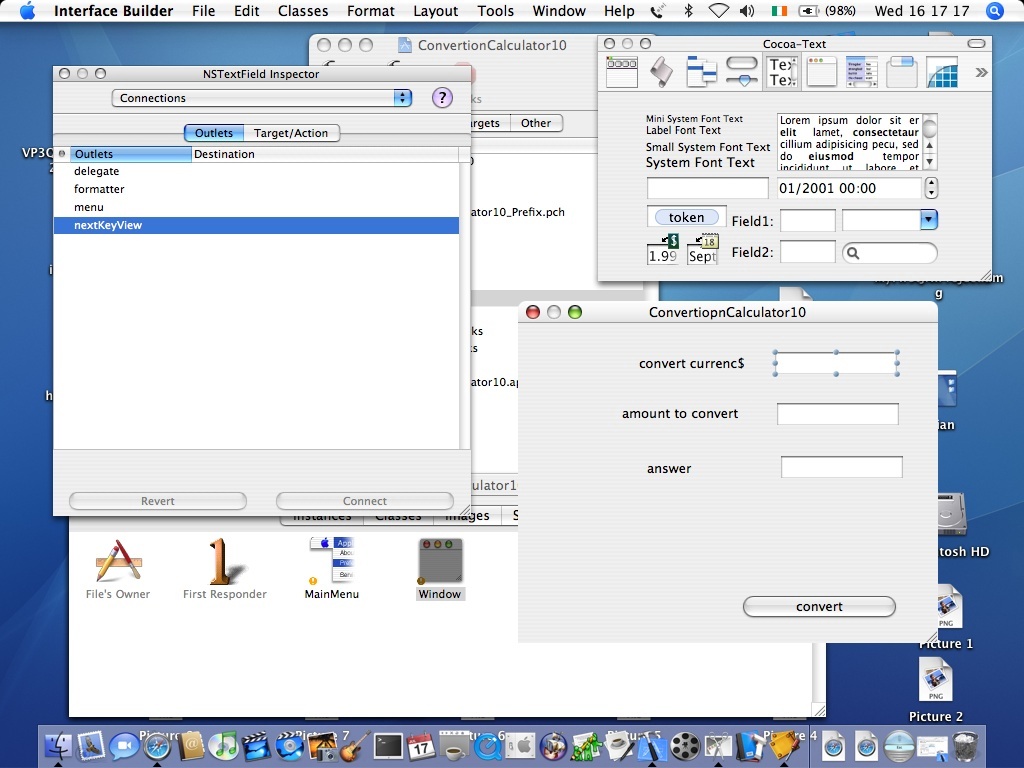The image size is (1024, 768).
Task: Click the Field1 form text box
Action: (x=808, y=220)
